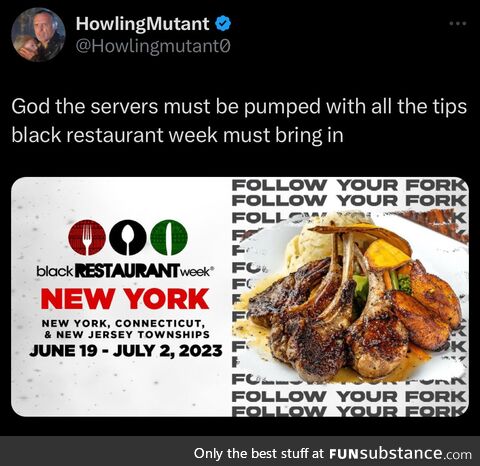Click the red fork circle icon
The height and width of the screenshot is (466, 480).
(x=87, y=238)
